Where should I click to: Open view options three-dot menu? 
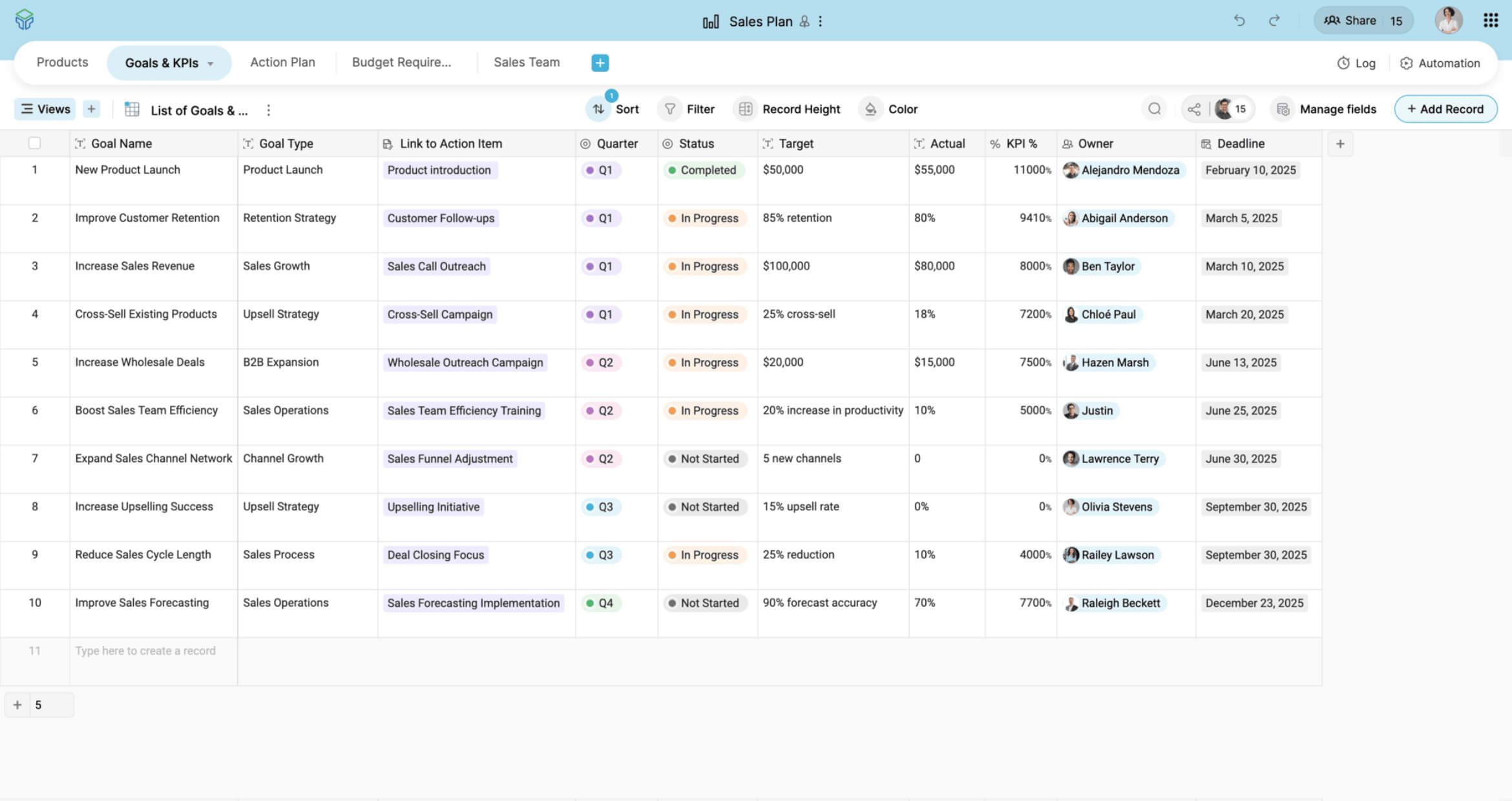(269, 110)
